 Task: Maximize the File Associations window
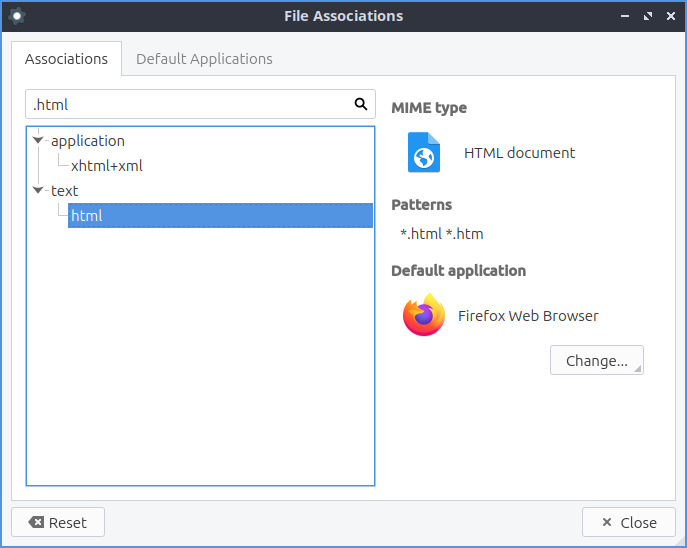(x=647, y=16)
